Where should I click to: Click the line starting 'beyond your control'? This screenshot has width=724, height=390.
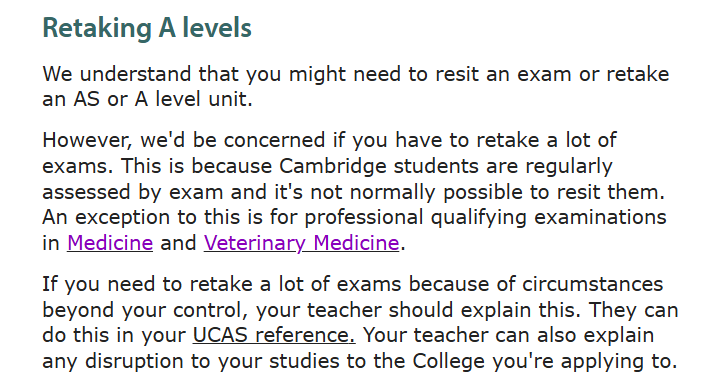coord(360,310)
